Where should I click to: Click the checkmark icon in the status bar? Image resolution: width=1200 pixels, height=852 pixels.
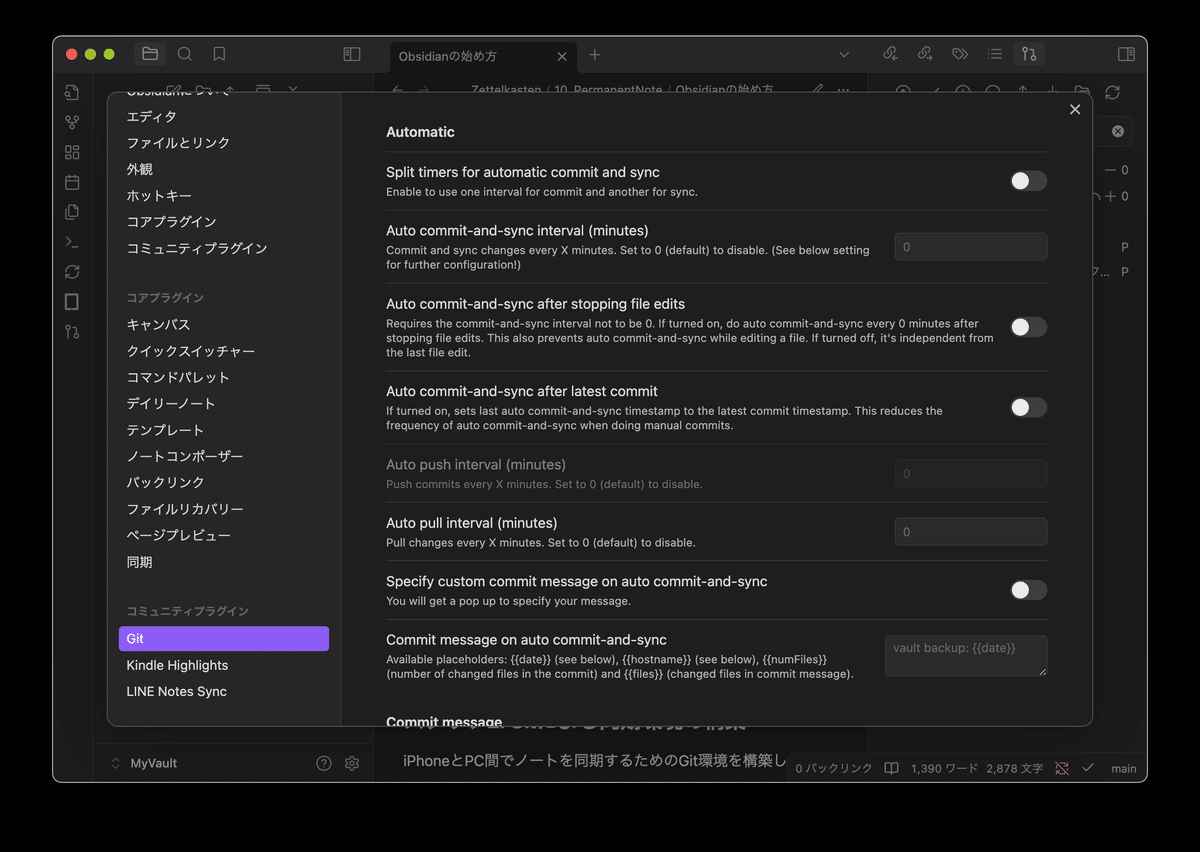tap(1088, 768)
